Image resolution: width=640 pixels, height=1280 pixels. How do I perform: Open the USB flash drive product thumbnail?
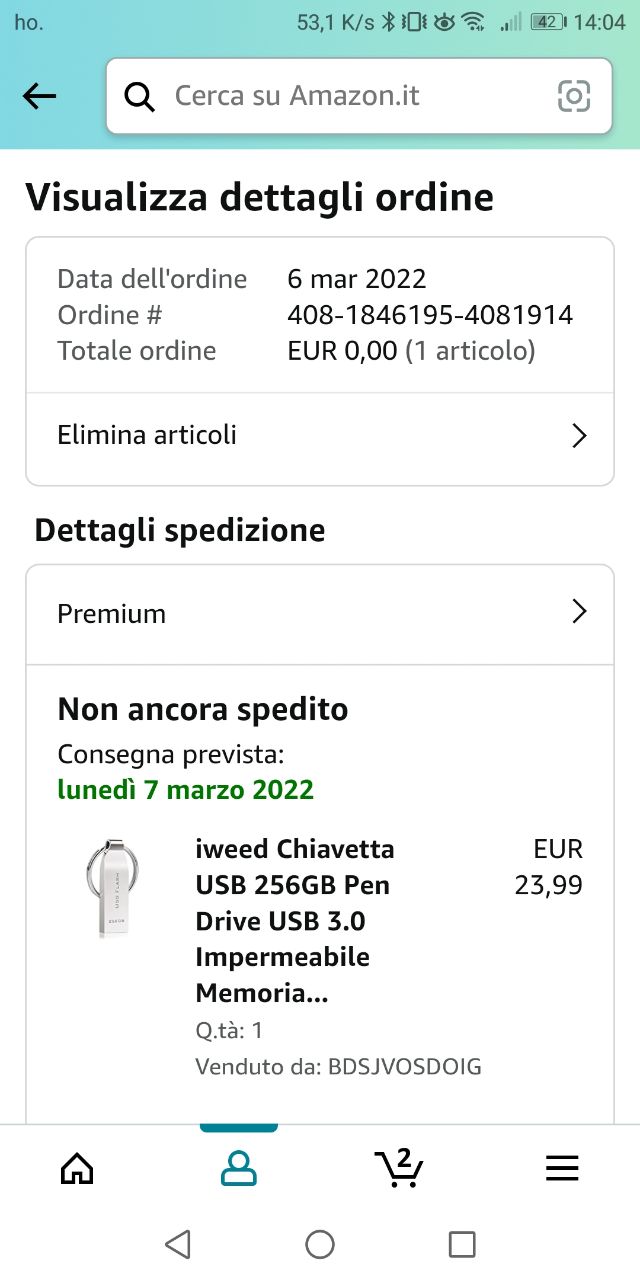pyautogui.click(x=111, y=888)
